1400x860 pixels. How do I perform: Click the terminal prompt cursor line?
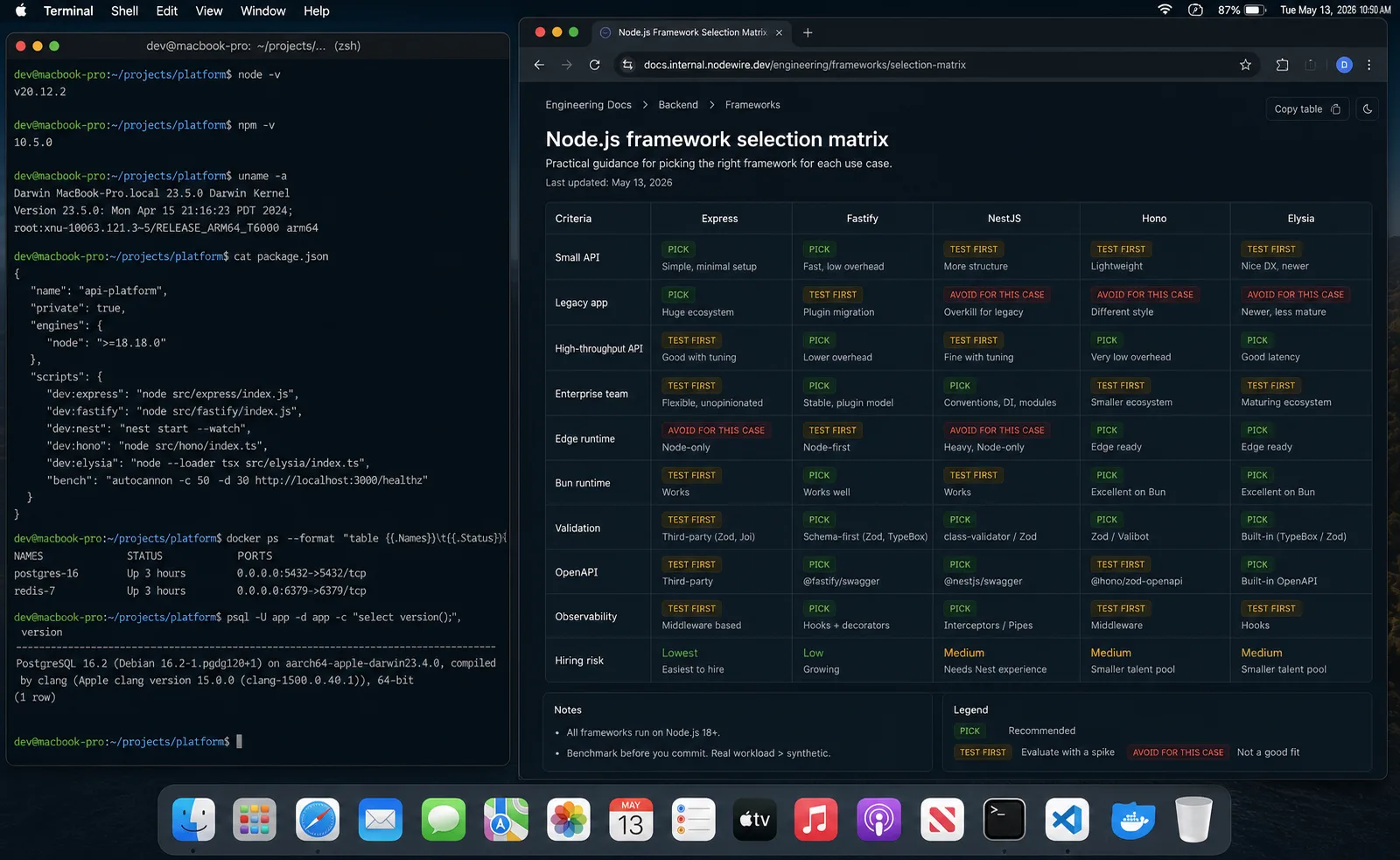[128, 742]
